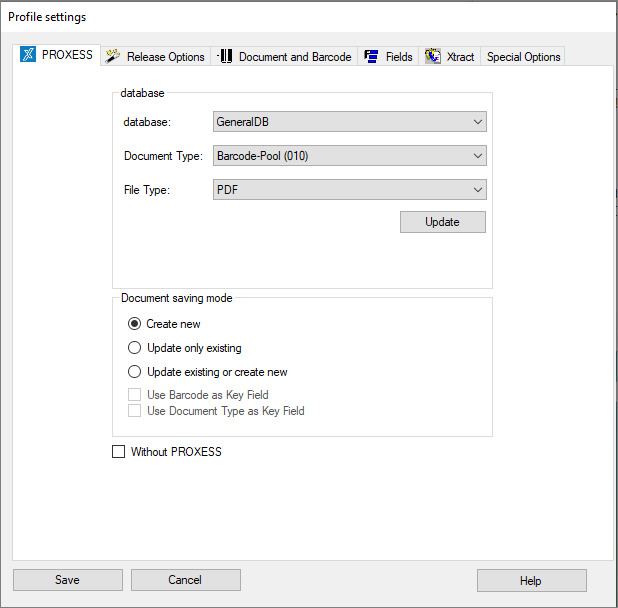Screen dimensions: 618x608
Task: Open the Document and Barcode tab
Action: (284, 57)
